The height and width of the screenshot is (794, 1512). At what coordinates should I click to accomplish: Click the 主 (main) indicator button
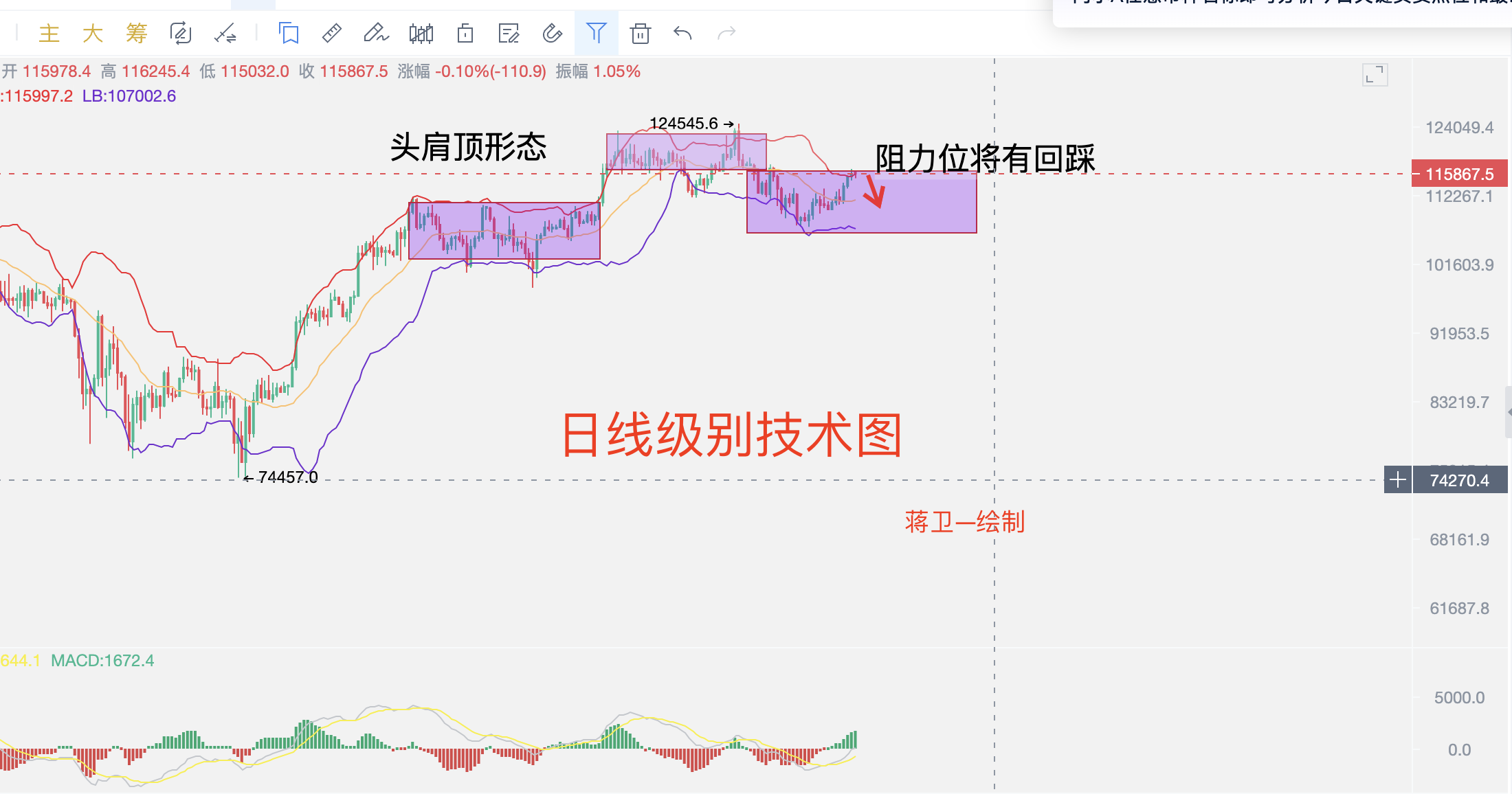[49, 33]
